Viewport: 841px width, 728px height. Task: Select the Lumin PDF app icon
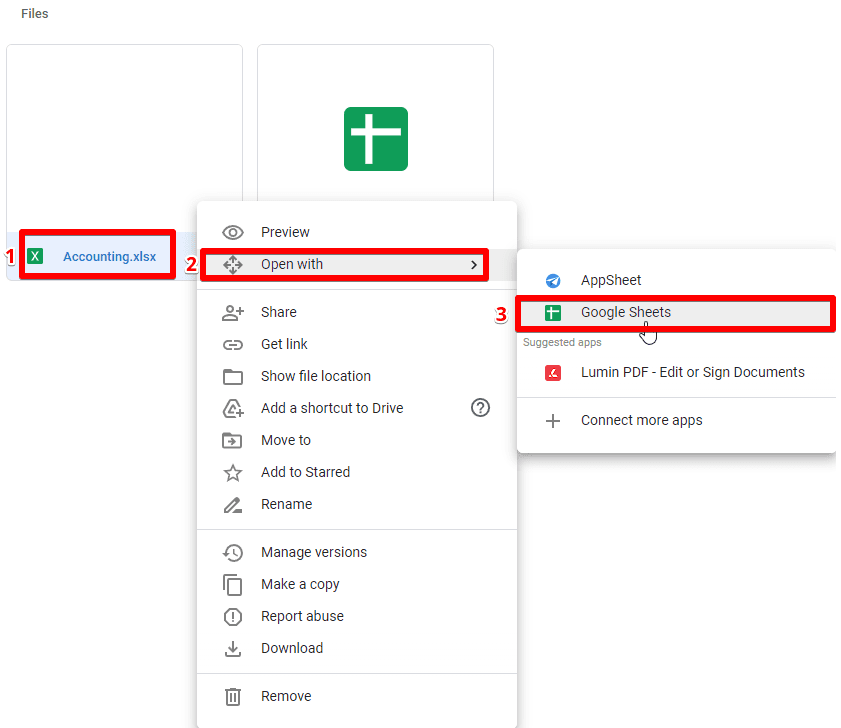tap(552, 372)
